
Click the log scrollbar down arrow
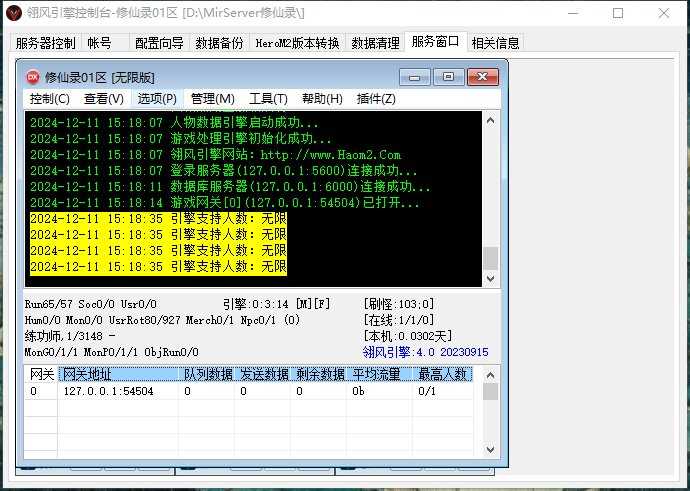click(x=490, y=279)
